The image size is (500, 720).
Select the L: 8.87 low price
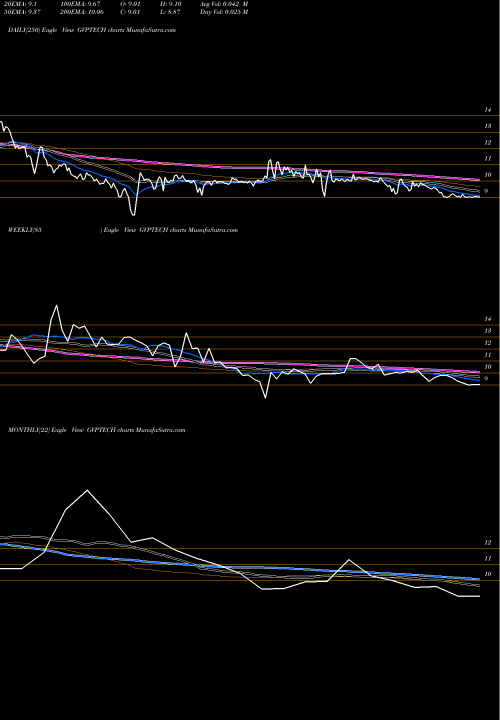pos(170,12)
